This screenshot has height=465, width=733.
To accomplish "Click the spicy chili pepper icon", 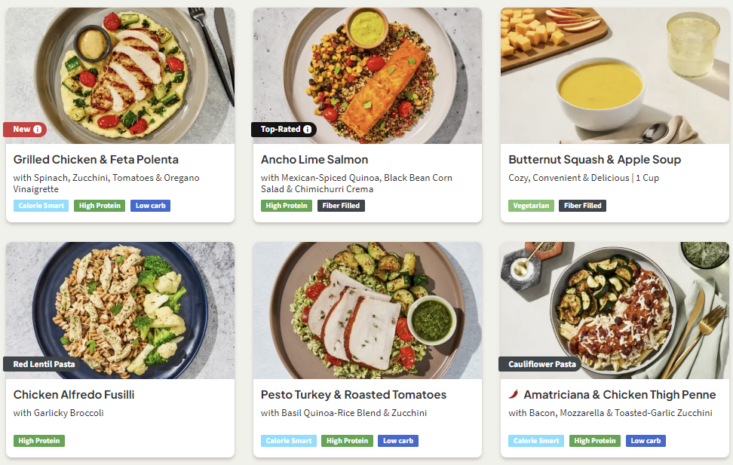I will (514, 395).
